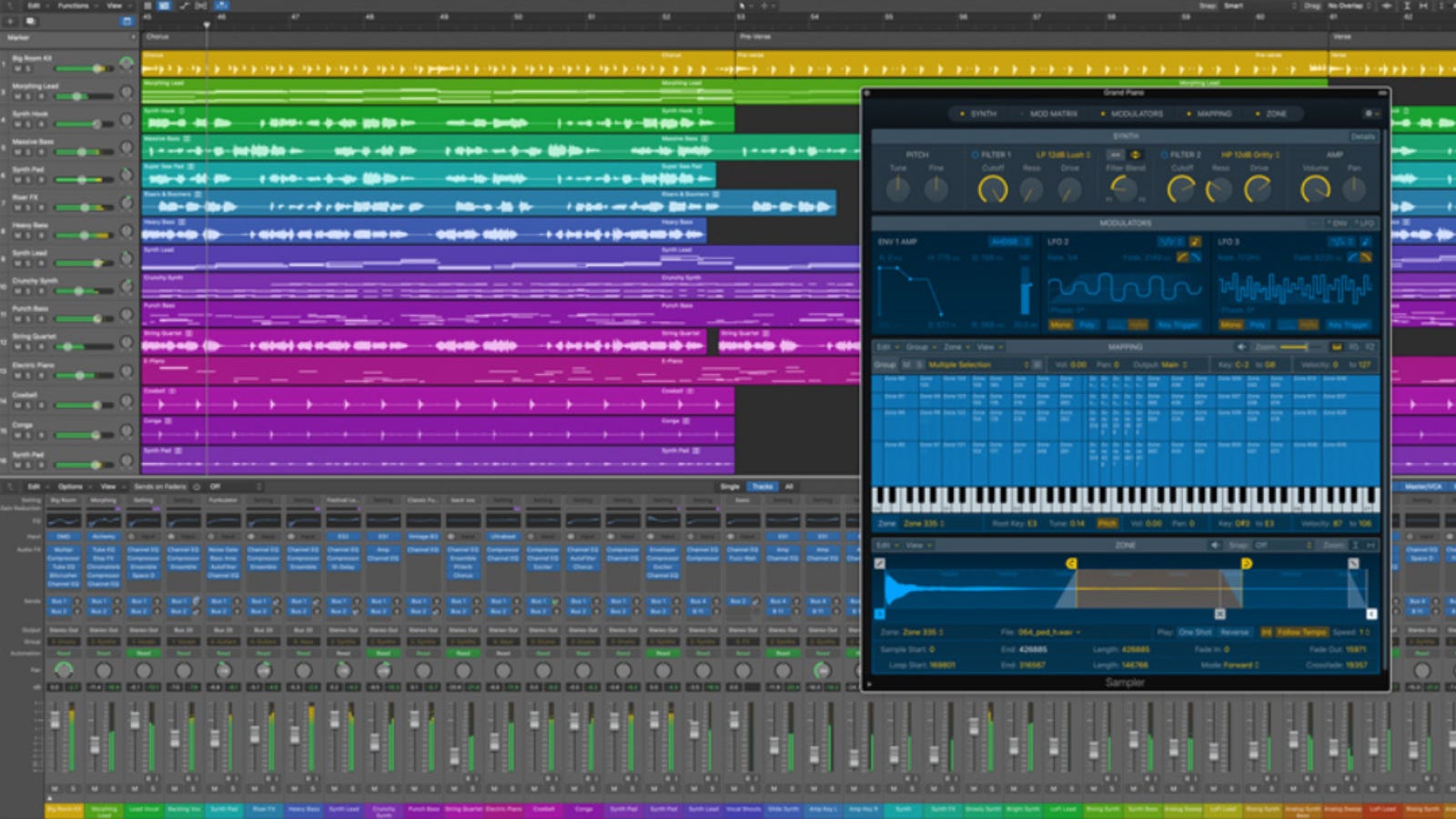Viewport: 1456px width, 819px height.
Task: Toggle Filter 1 power button
Action: (x=975, y=155)
